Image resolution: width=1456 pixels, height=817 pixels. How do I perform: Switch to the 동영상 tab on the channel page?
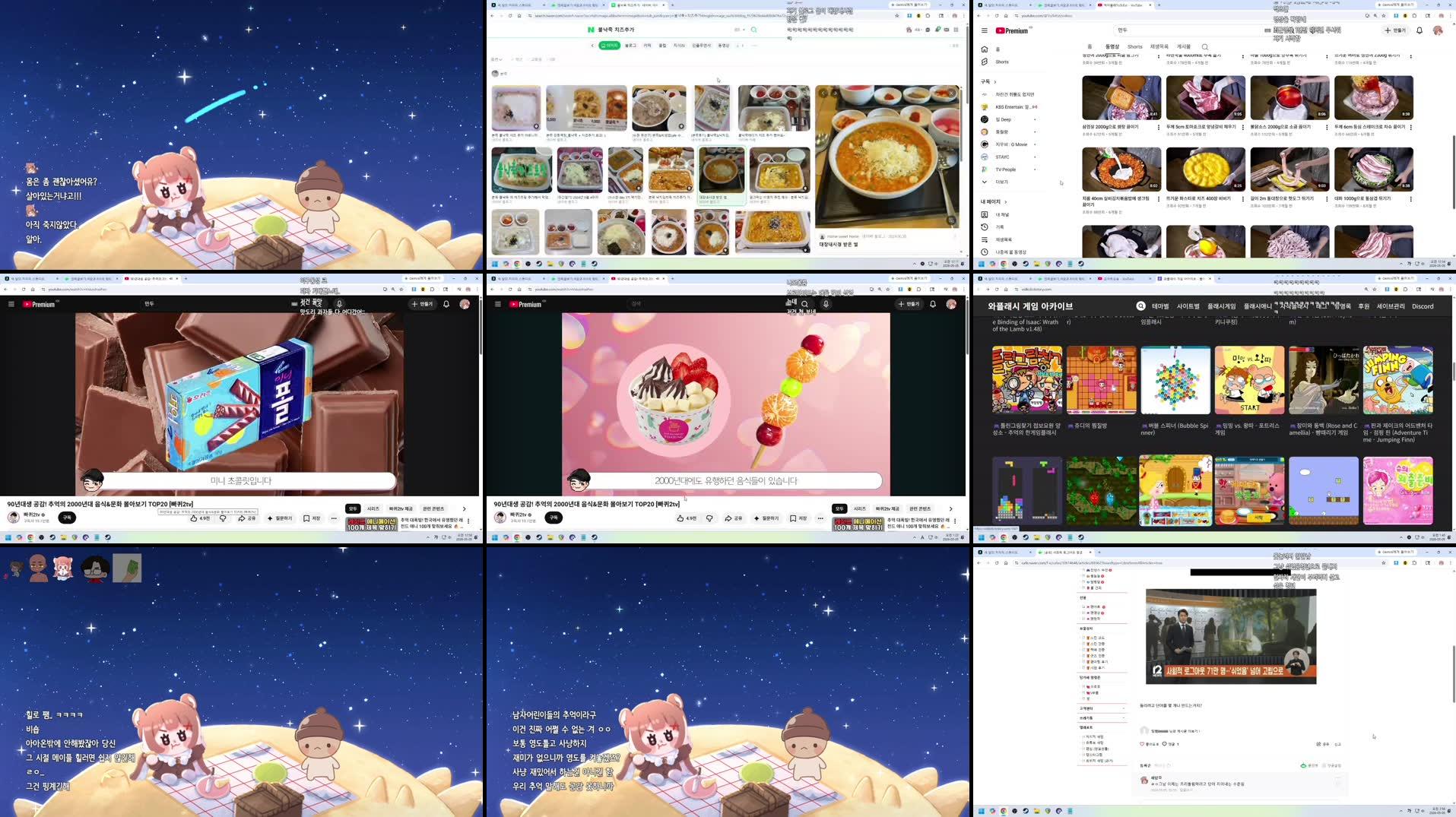point(1112,47)
